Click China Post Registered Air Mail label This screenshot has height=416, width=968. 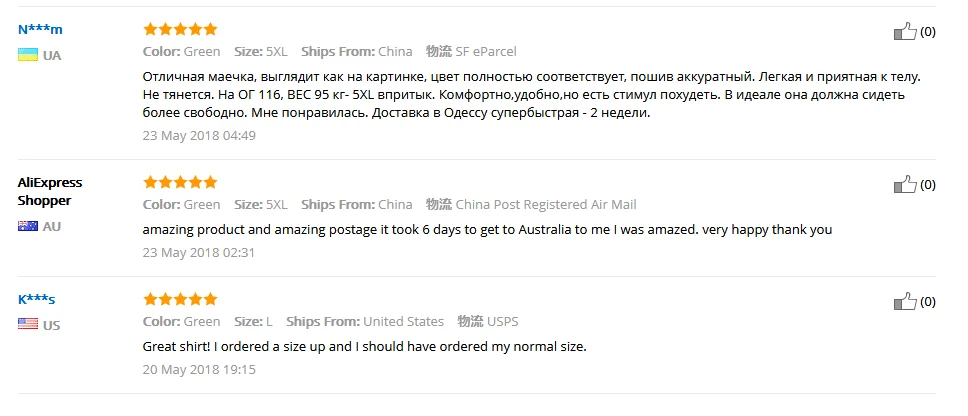[x=546, y=205]
